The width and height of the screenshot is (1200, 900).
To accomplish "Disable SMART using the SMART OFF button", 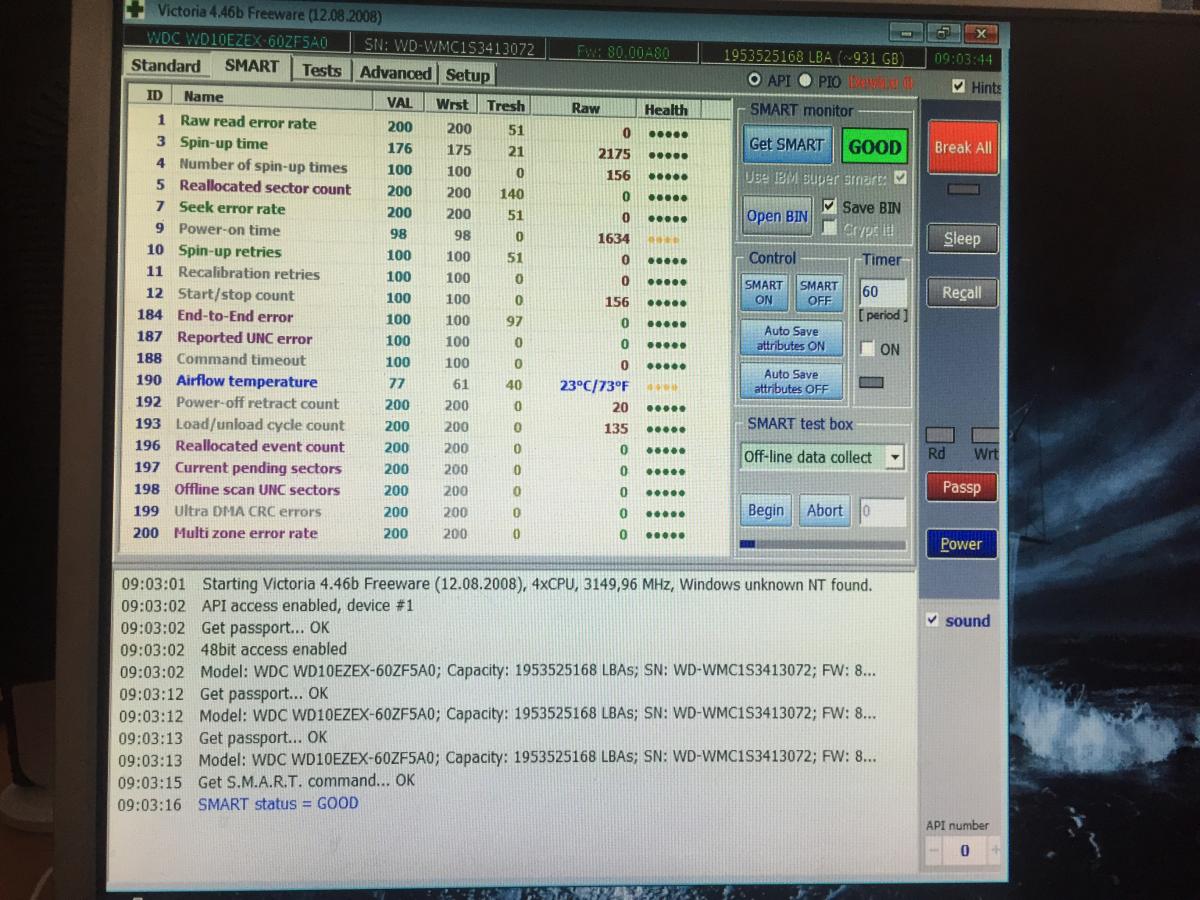I will (819, 293).
